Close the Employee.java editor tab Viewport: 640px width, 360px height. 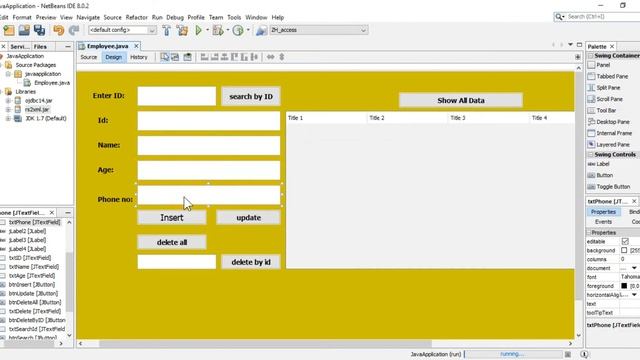point(136,46)
